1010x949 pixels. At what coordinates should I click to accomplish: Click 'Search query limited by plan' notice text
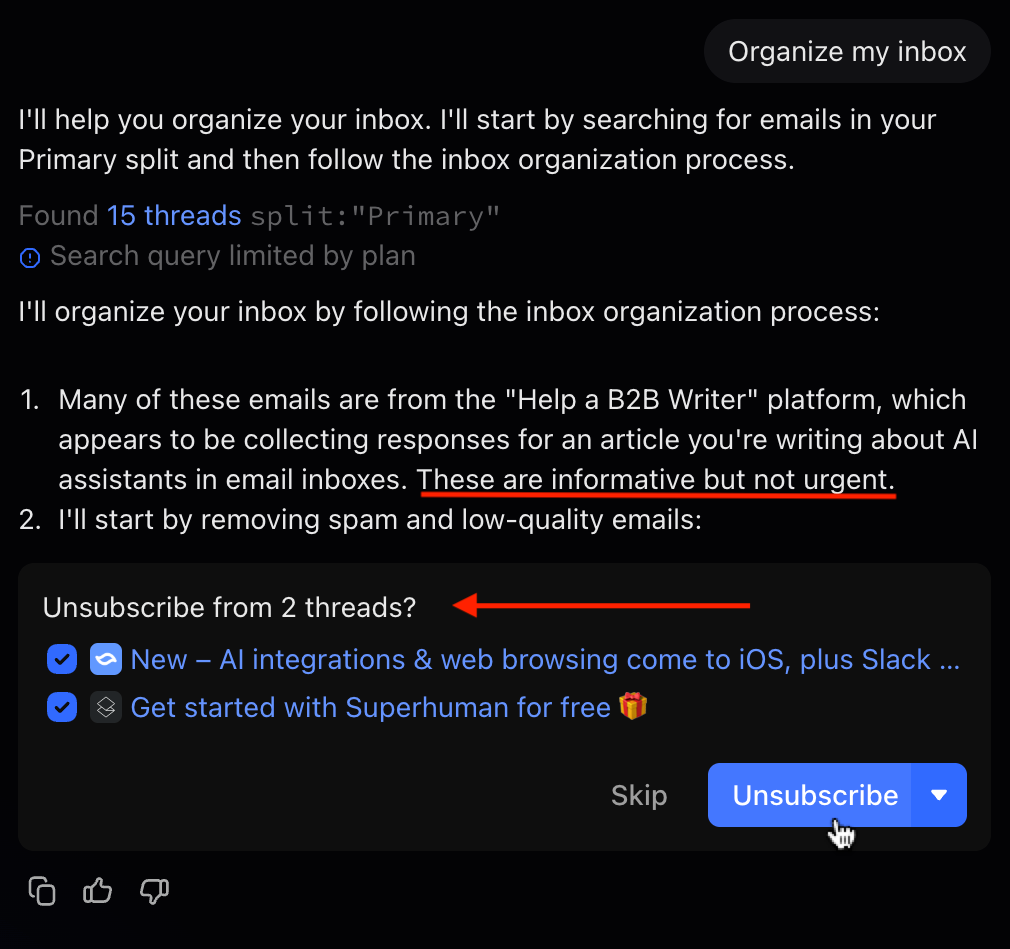pyautogui.click(x=232, y=256)
